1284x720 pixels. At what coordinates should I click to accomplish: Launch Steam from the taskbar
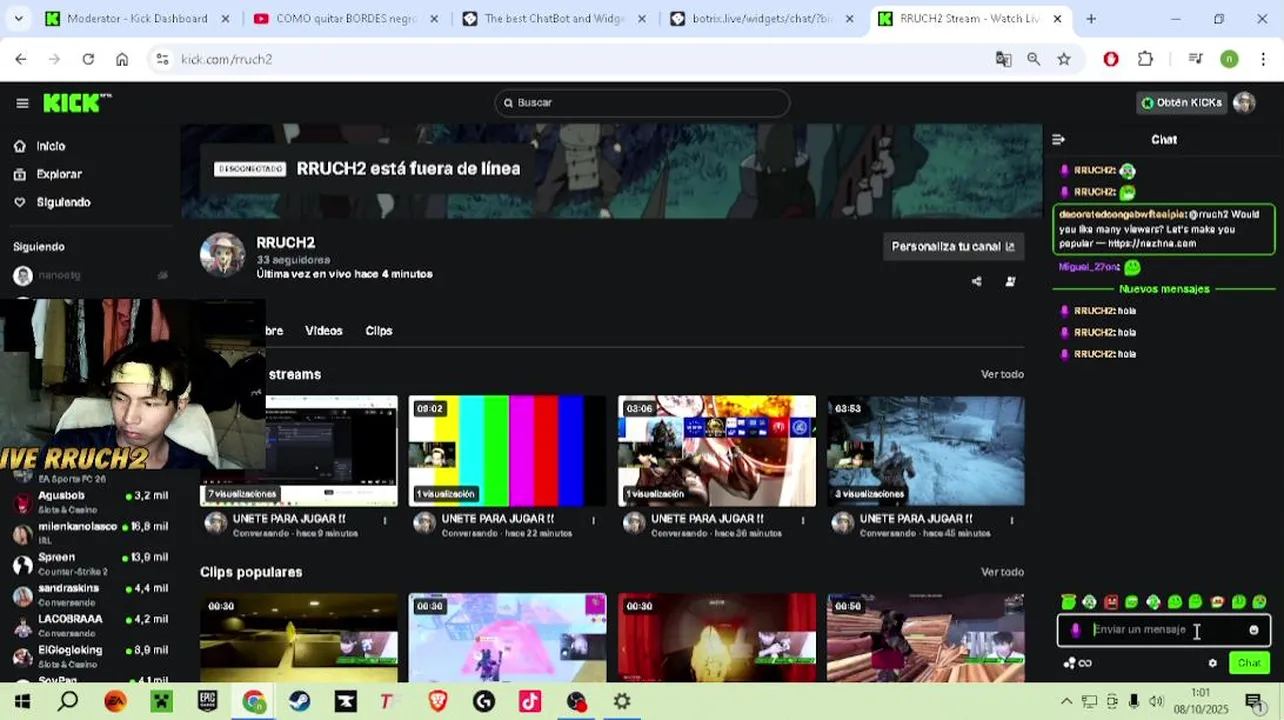pyautogui.click(x=299, y=702)
